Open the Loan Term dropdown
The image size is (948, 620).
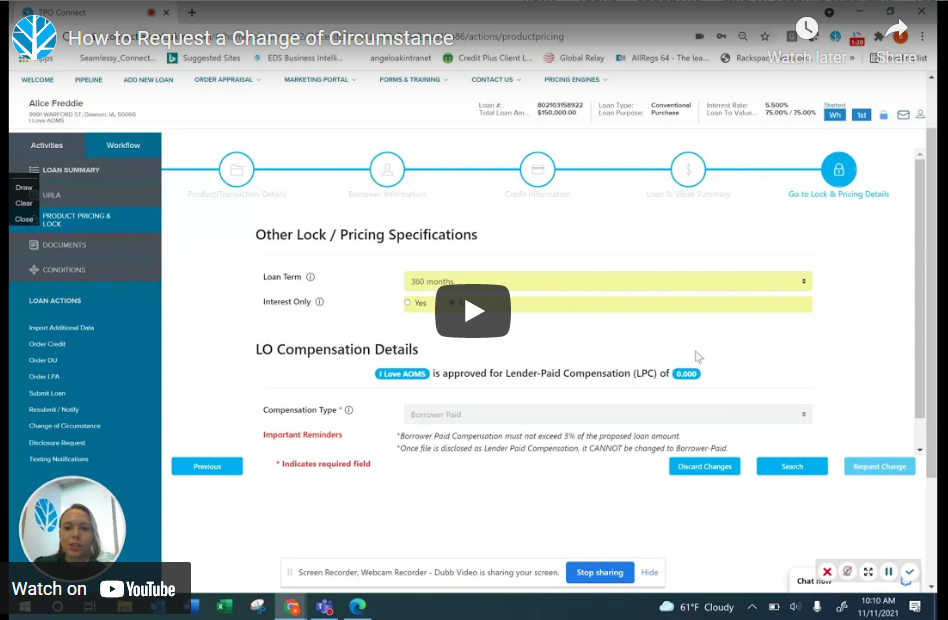[x=608, y=281]
